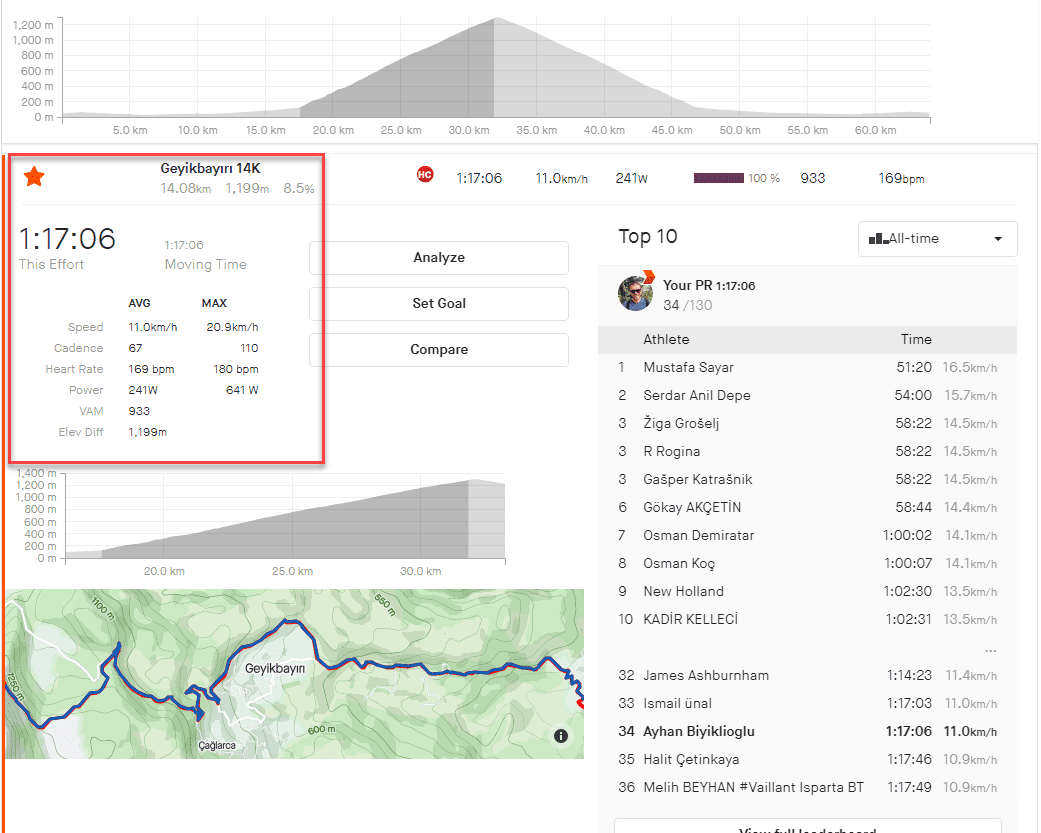Open Gökay AKÇETİN athlete profile
The image size is (1041, 833).
pos(692,508)
